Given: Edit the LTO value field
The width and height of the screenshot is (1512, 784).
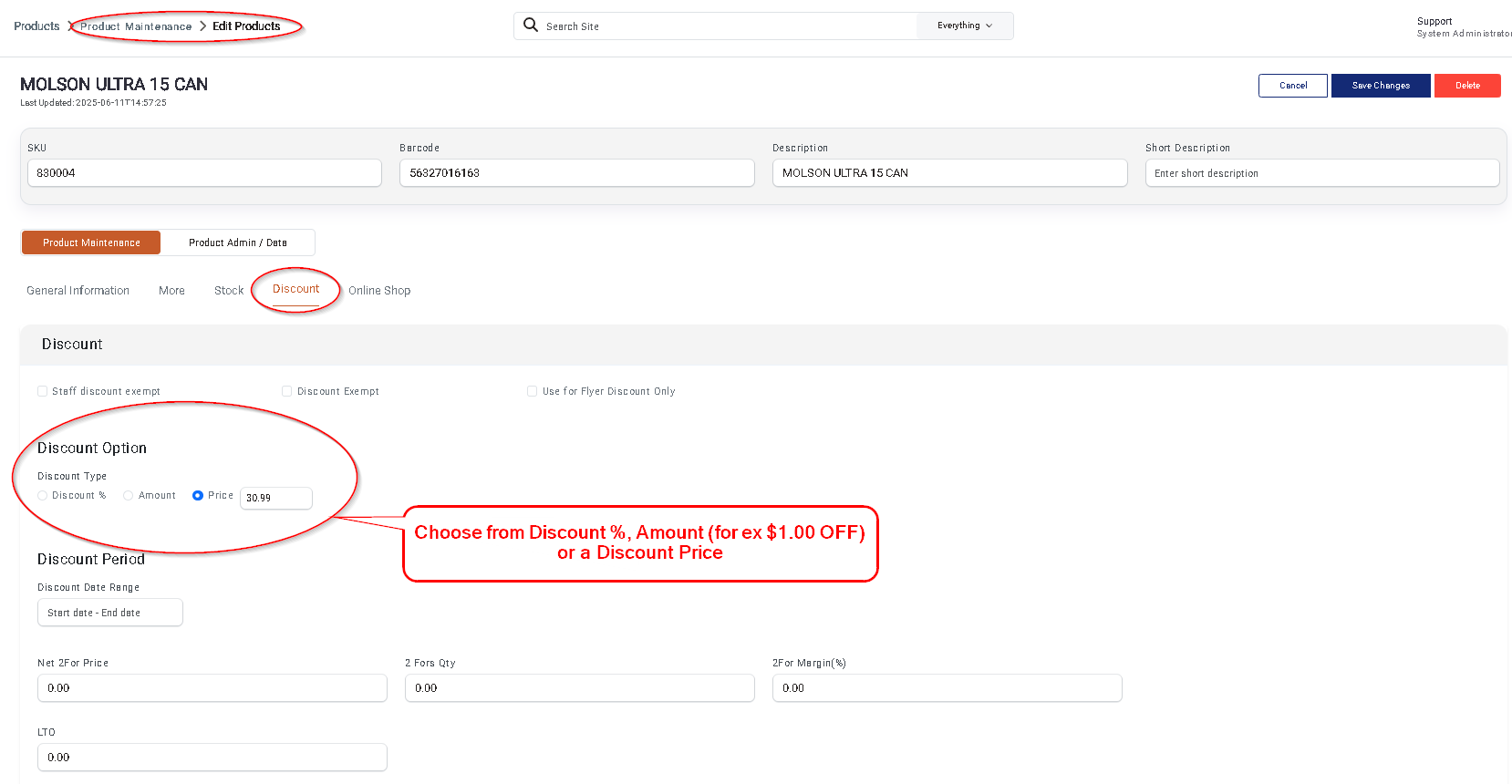Looking at the screenshot, I should (212, 758).
